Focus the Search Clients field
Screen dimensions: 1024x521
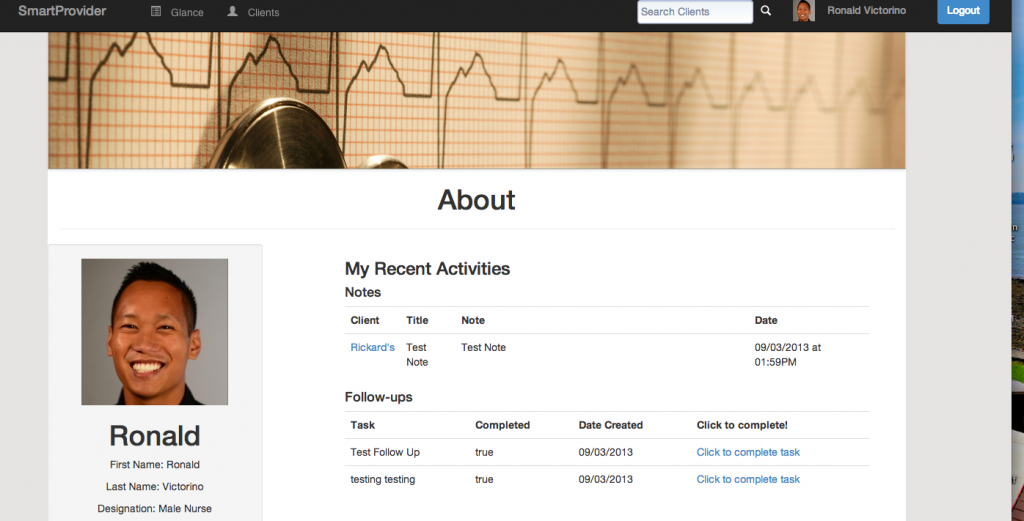coord(695,12)
